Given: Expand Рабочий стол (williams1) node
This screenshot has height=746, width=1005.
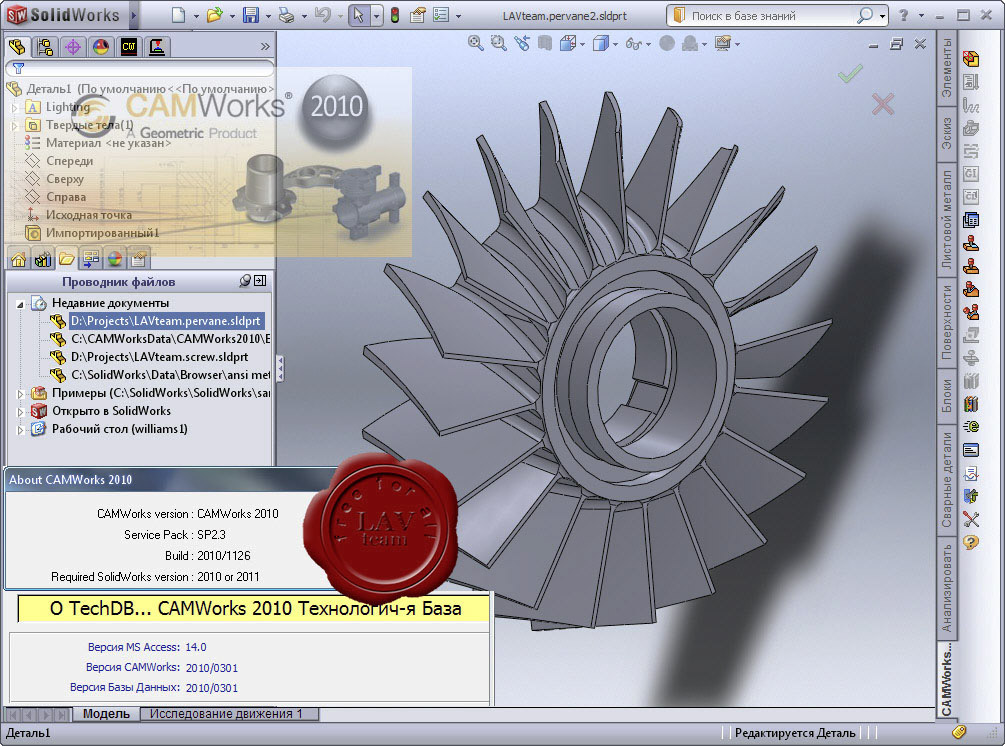Looking at the screenshot, I should click(20, 429).
